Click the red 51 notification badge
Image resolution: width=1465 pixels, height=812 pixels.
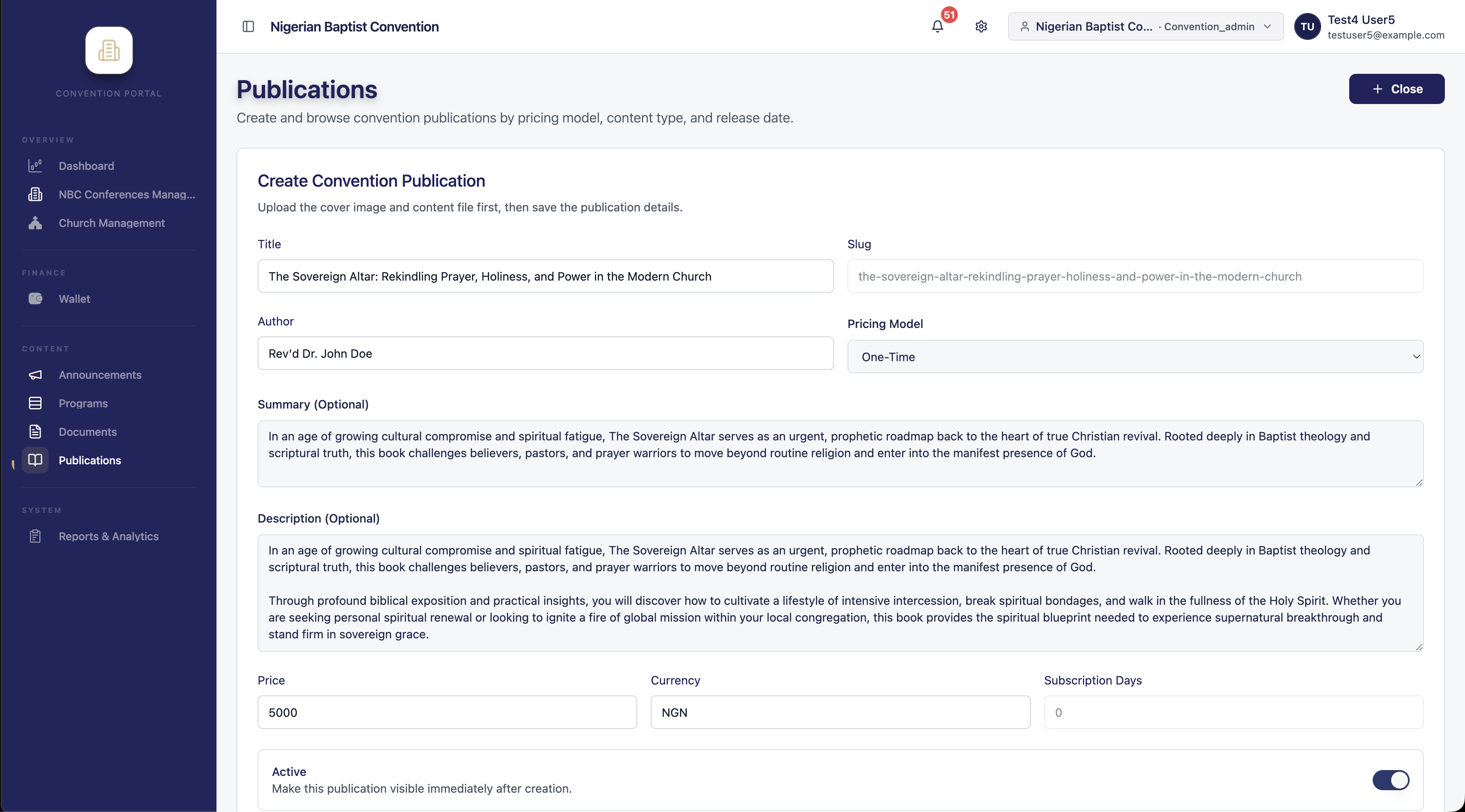click(x=949, y=15)
